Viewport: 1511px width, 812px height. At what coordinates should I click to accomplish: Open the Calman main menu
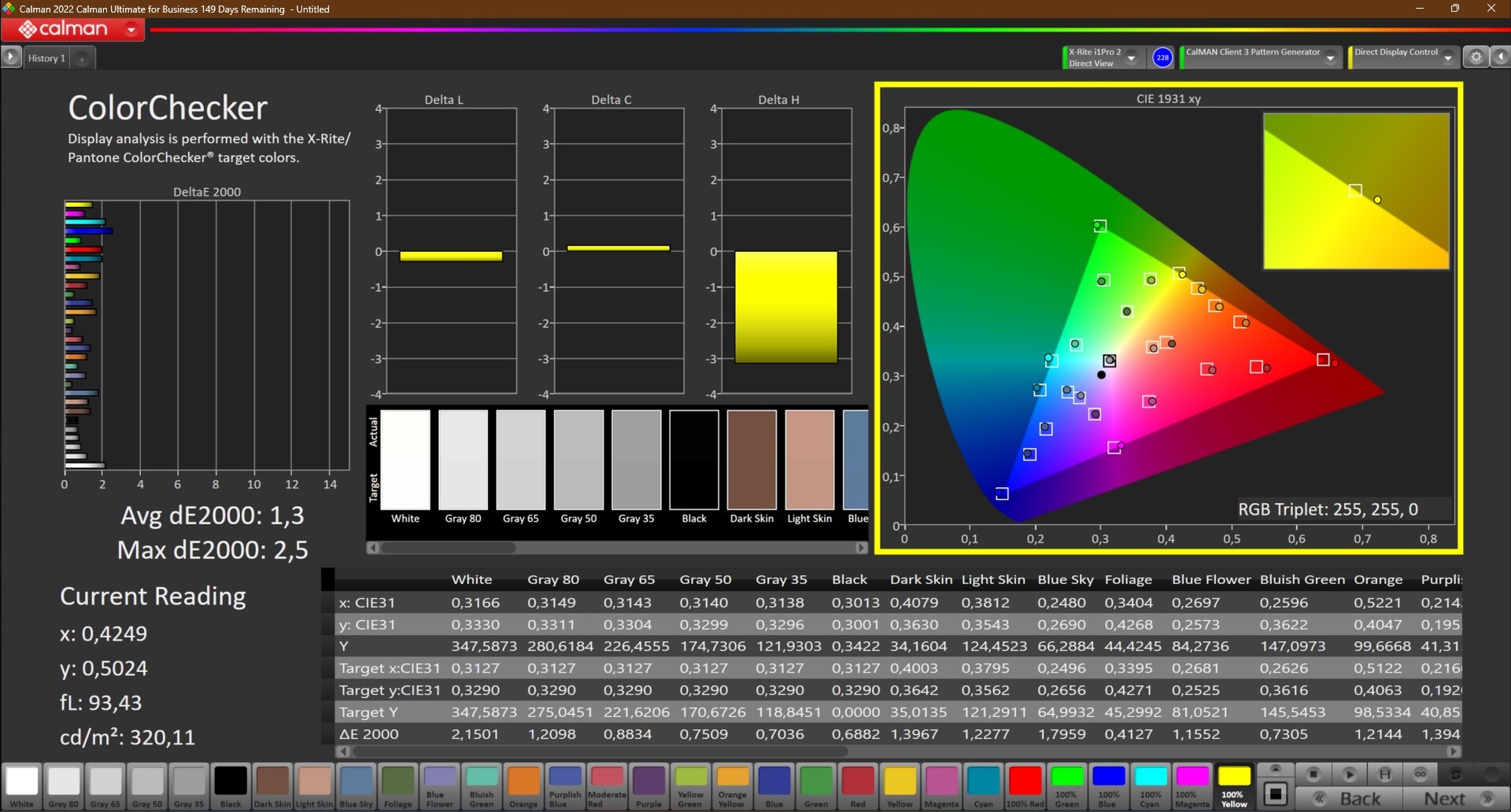pyautogui.click(x=131, y=30)
